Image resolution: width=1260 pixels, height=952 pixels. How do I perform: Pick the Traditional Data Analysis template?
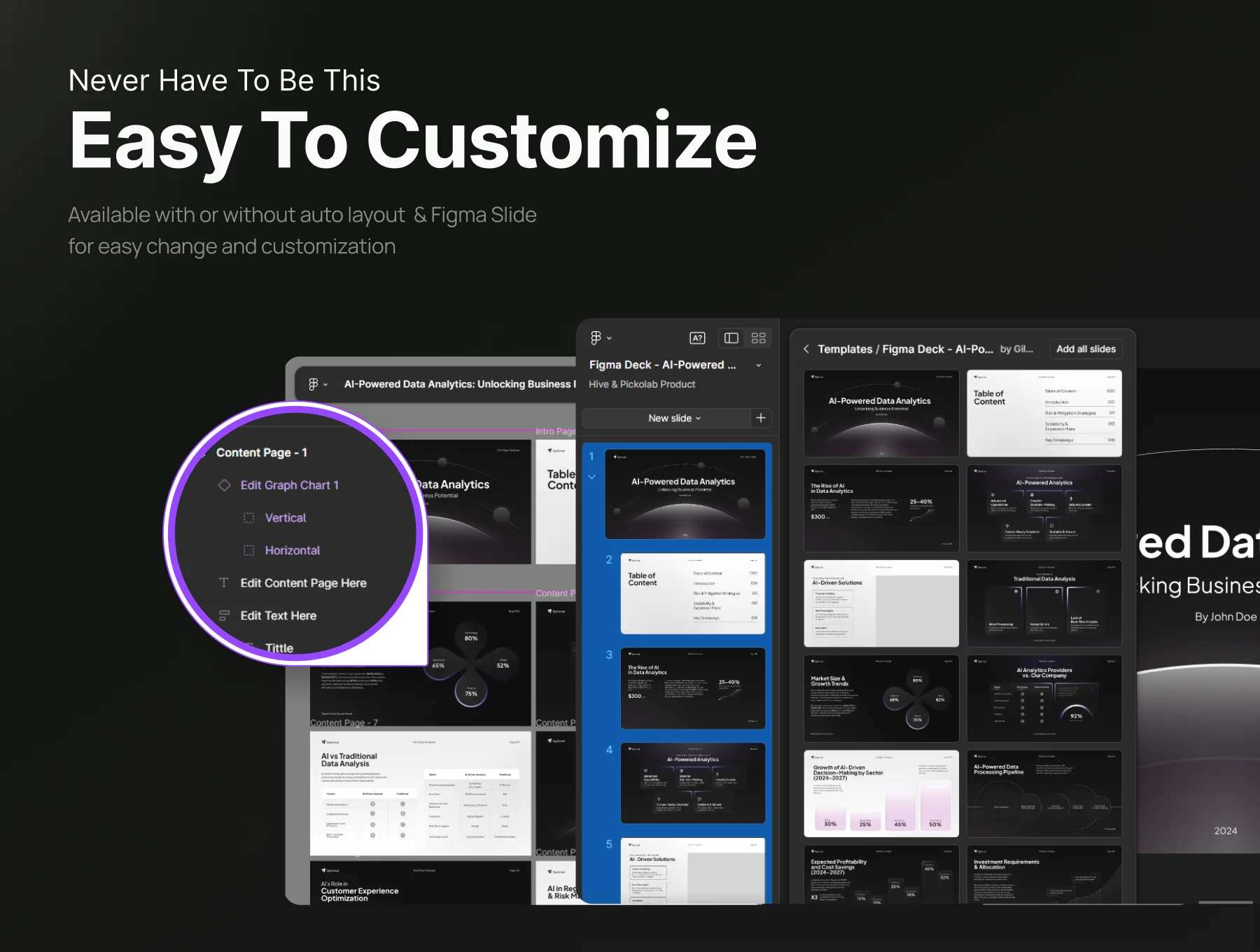[1044, 603]
